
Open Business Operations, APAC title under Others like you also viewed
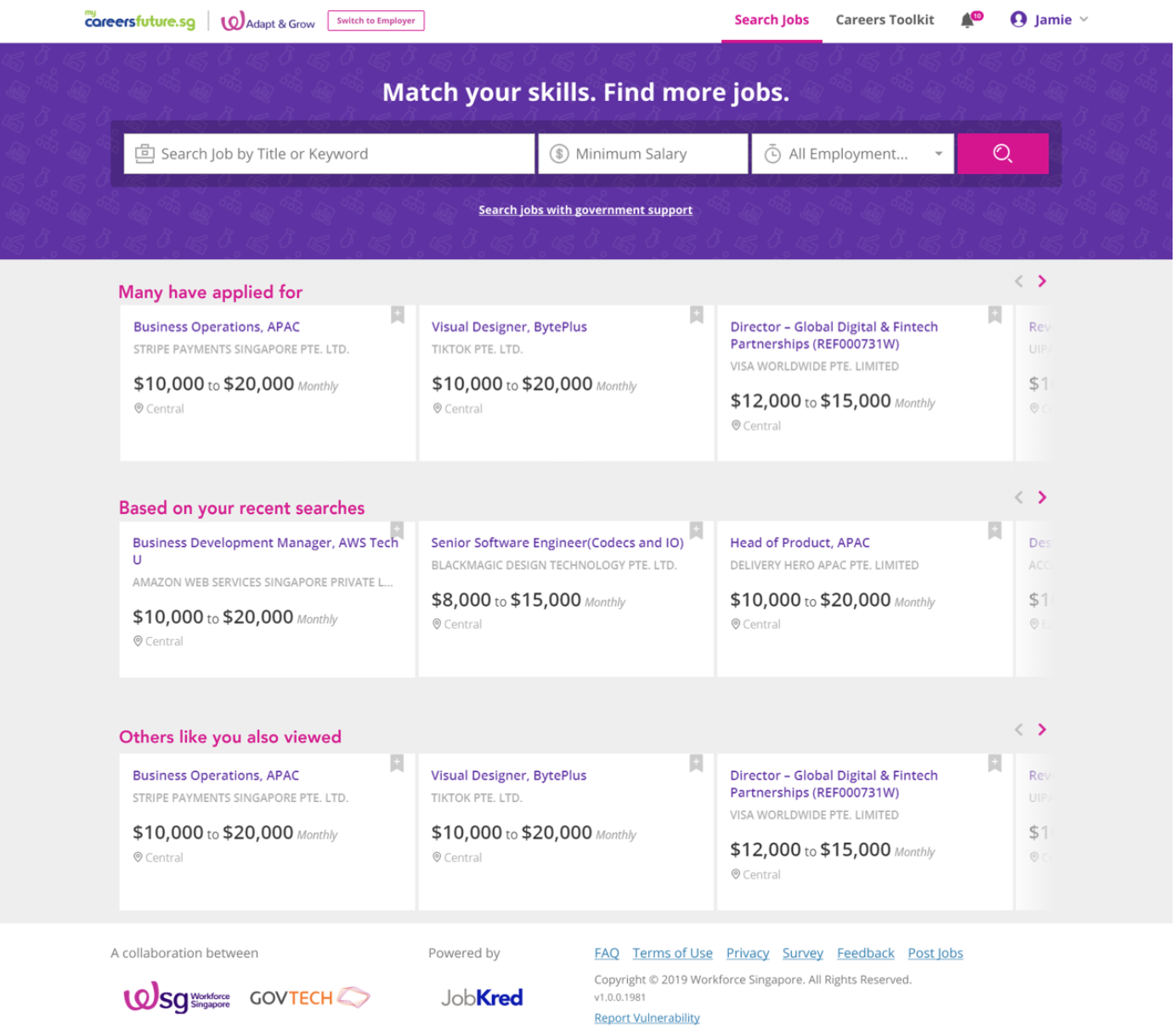pos(217,777)
